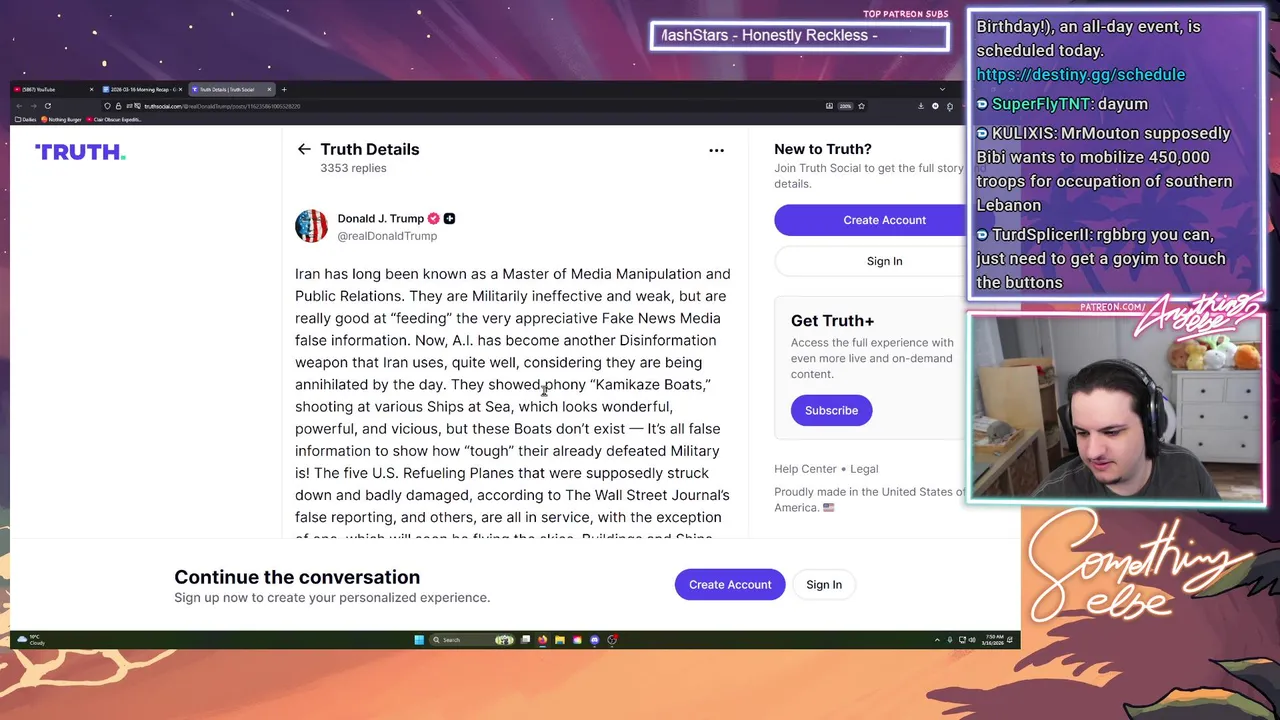Reload the page in the browser
The image size is (1280, 720).
pyautogui.click(x=48, y=106)
